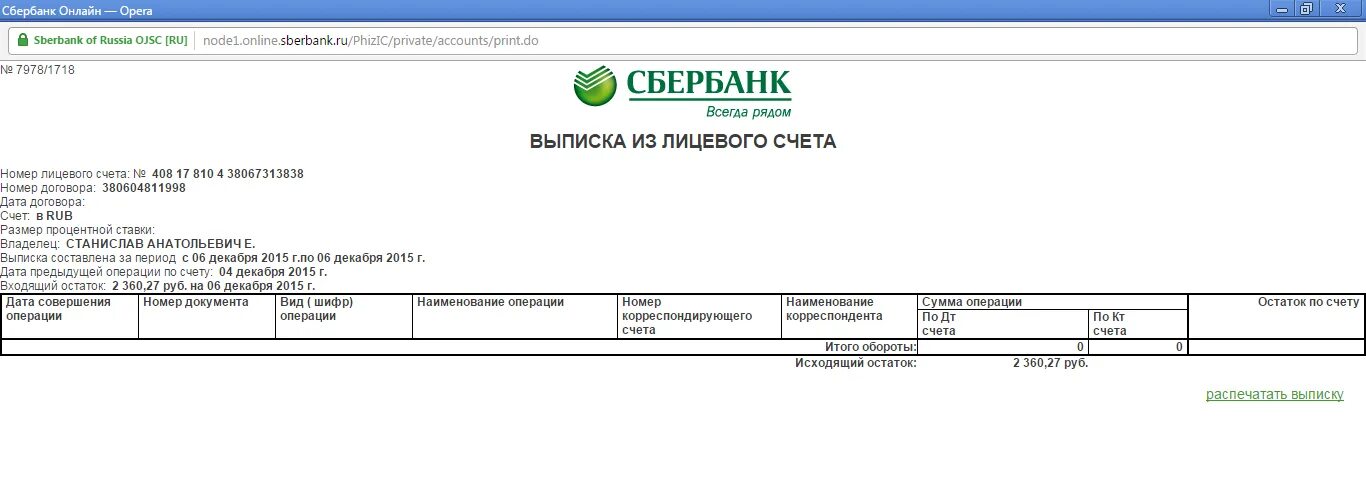Click contract number '380604811998'
Viewport: 1366px width, 503px height.
coord(144,188)
